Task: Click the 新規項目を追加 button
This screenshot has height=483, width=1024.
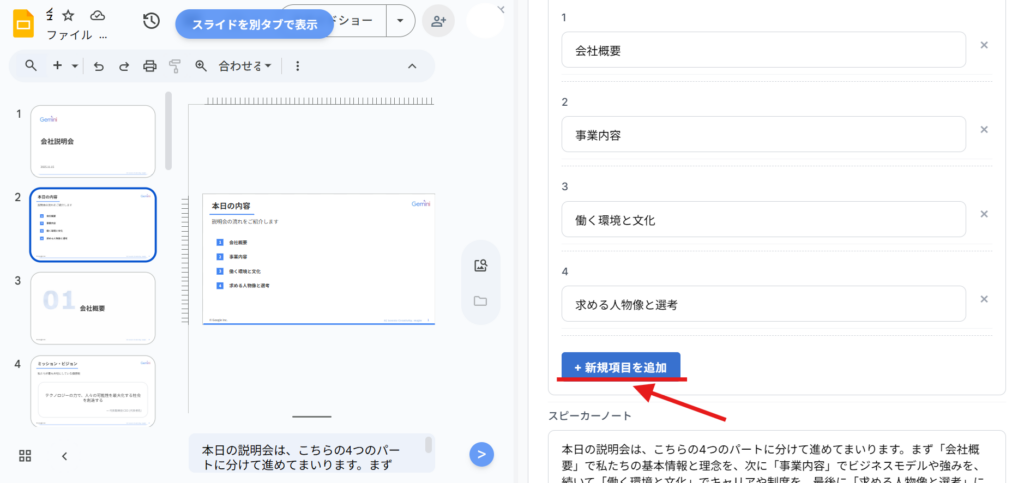Action: (x=620, y=367)
